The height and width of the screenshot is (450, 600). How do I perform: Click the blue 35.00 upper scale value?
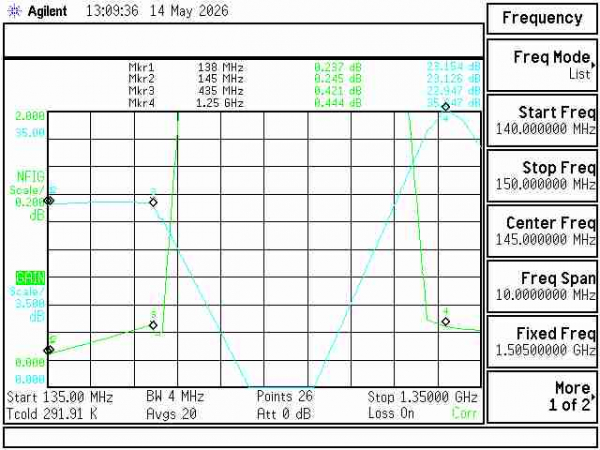30,133
